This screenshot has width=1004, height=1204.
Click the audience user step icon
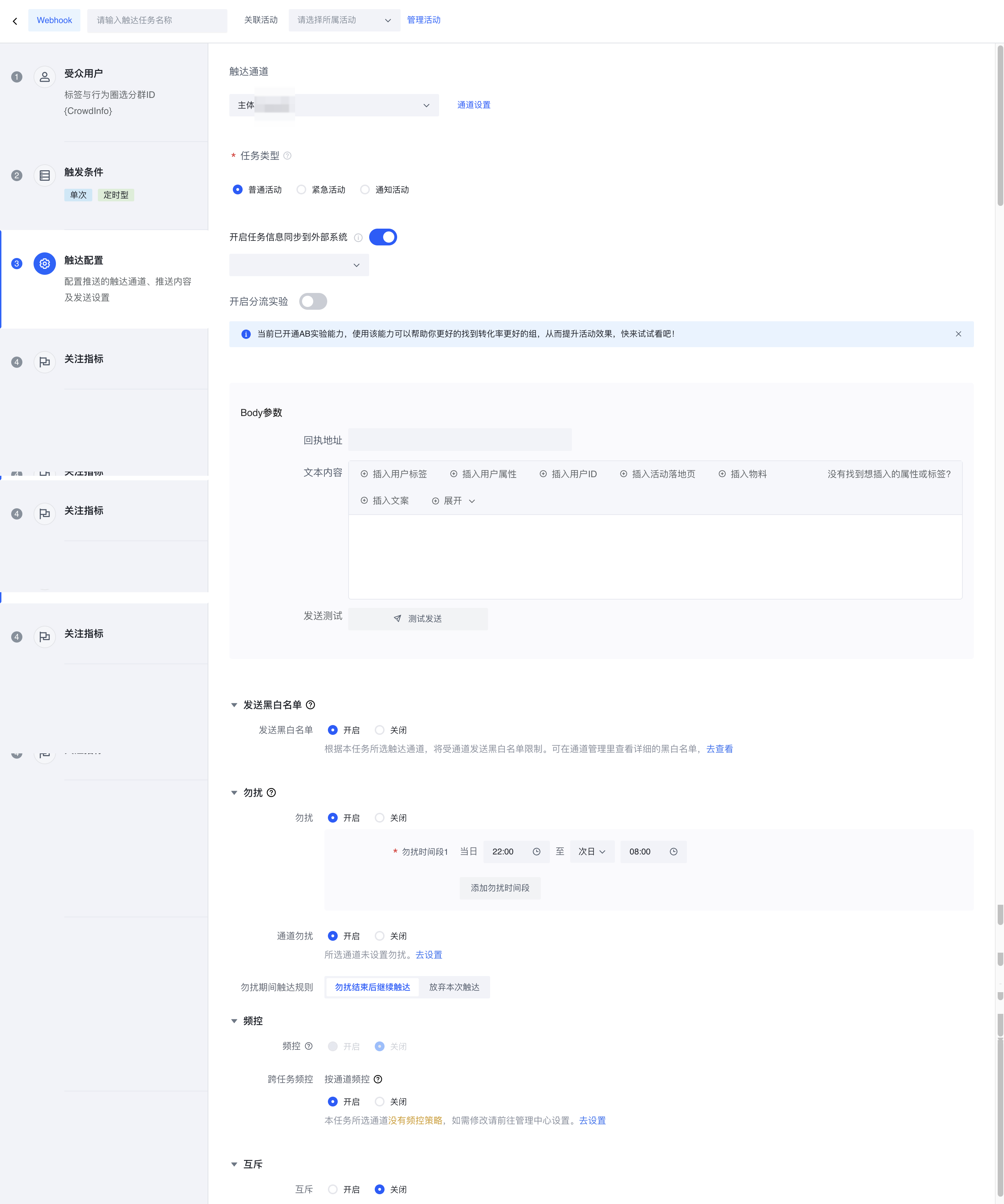point(45,77)
